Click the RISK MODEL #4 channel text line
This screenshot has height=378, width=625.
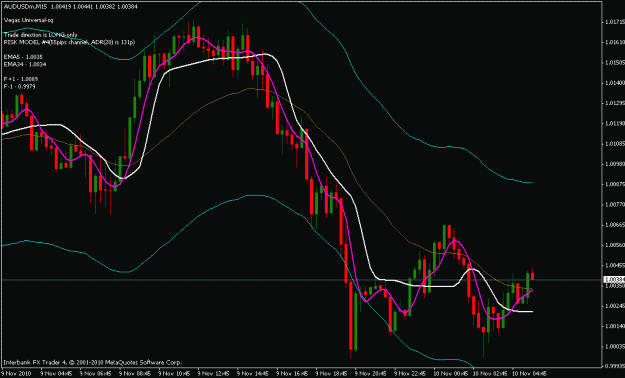point(69,41)
